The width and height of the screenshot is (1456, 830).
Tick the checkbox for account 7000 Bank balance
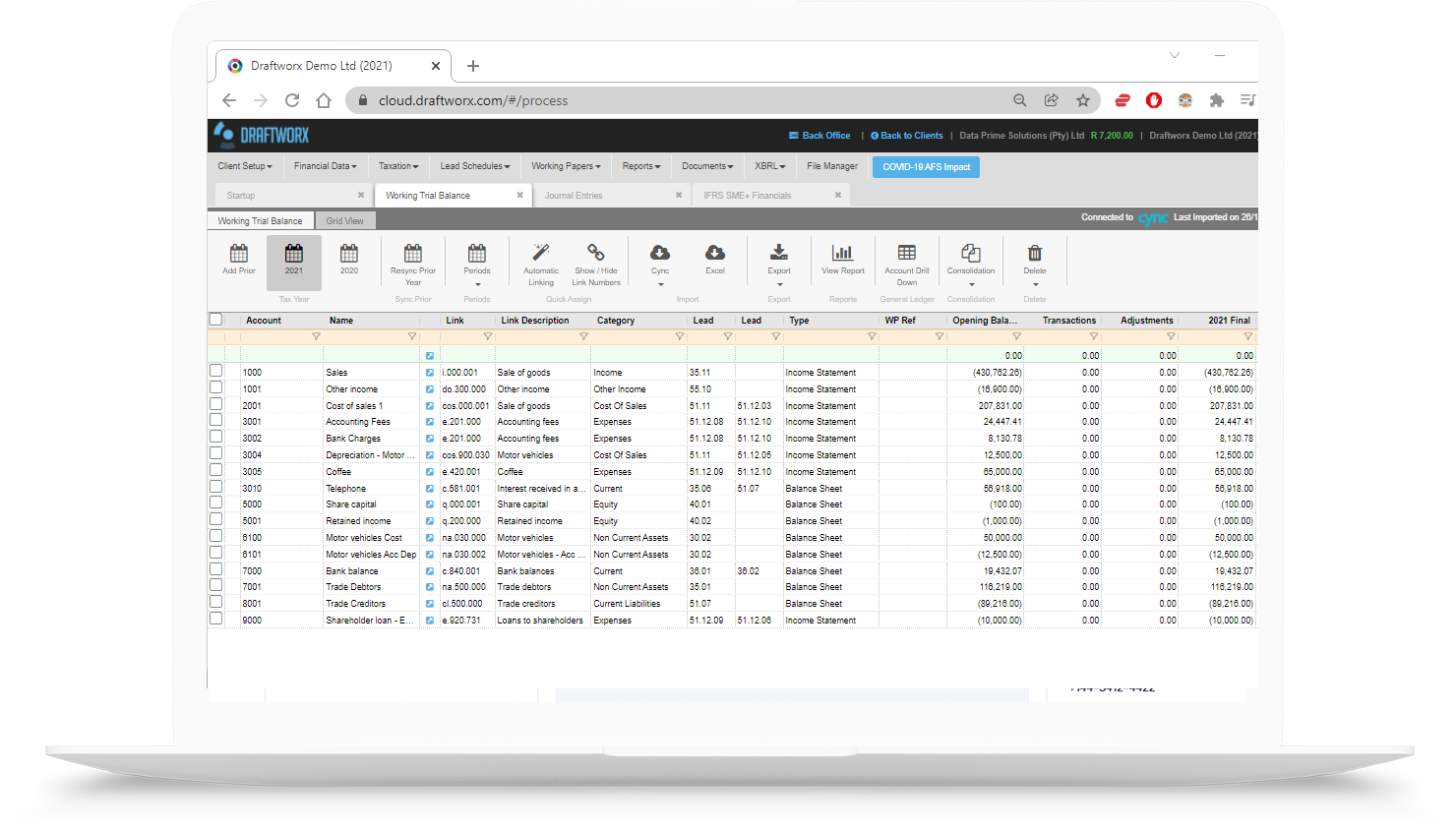[x=215, y=569]
